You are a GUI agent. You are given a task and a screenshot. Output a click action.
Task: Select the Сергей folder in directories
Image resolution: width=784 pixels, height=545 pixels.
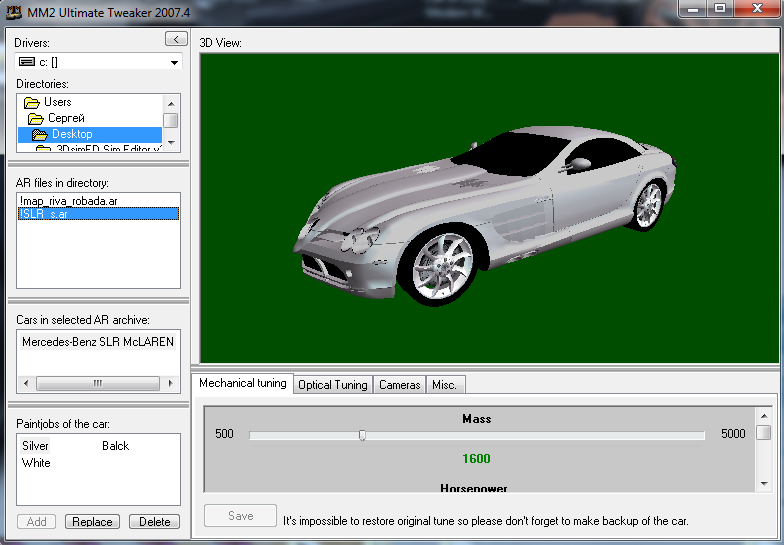[x=65, y=118]
